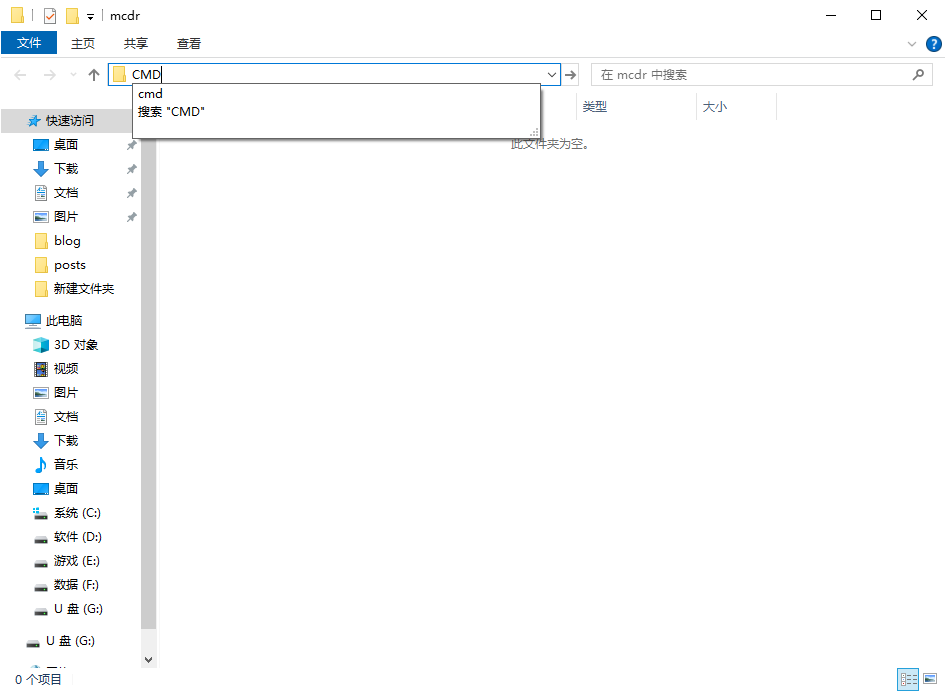Click Properties icon in quick access toolbar
The image size is (946, 692).
tap(50, 16)
